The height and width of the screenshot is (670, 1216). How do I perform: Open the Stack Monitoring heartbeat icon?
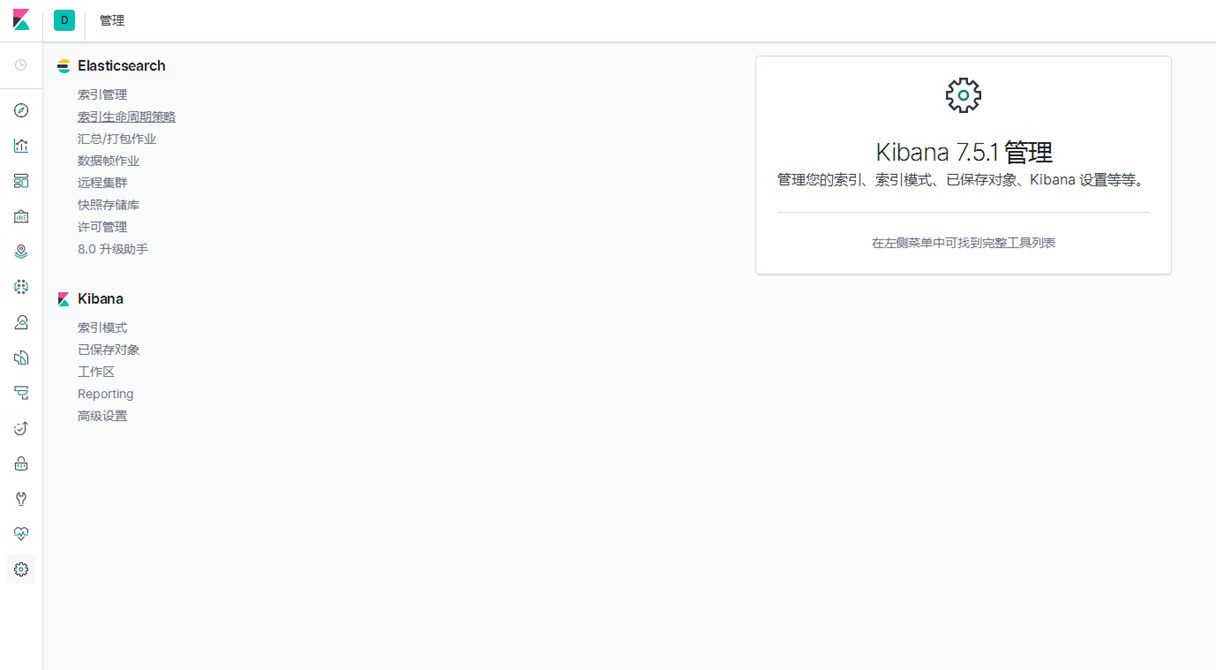(21, 534)
